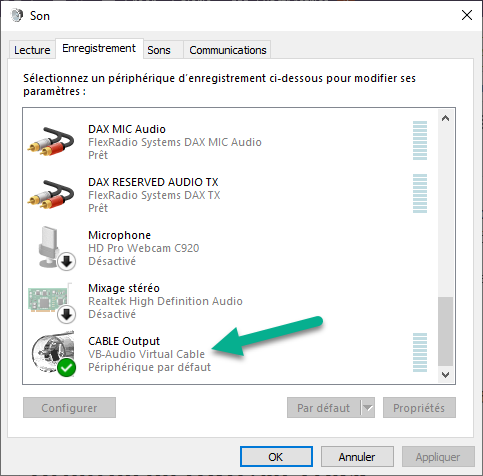Click the Propriétés button
Screen dimensions: 483x476
point(419,407)
